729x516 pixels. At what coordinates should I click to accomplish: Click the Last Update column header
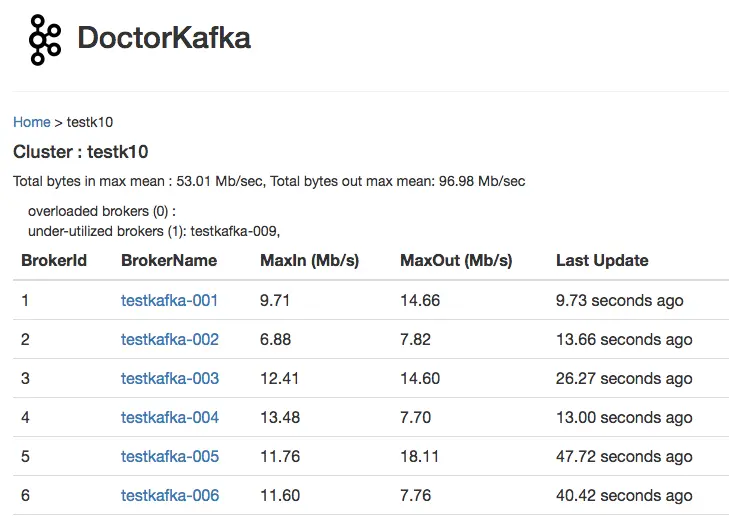[602, 260]
